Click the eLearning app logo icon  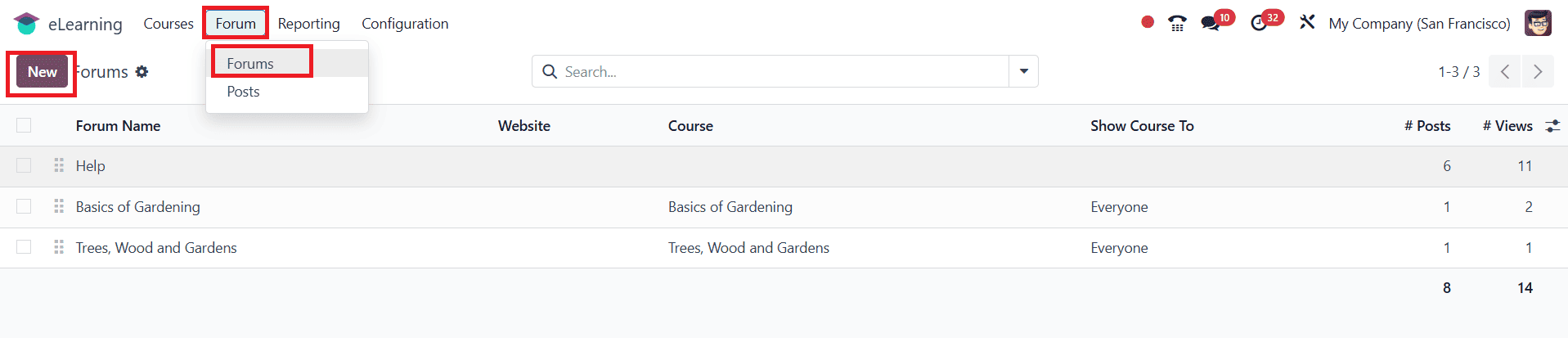coord(26,24)
